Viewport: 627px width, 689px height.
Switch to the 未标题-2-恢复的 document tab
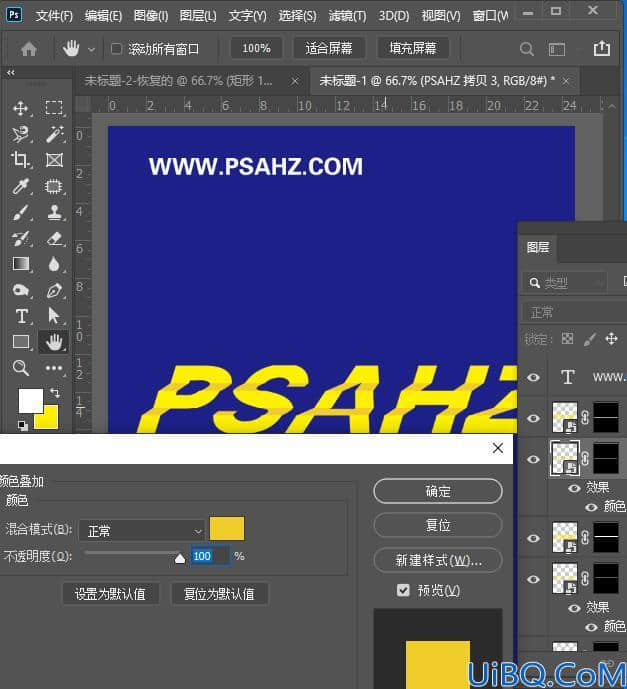click(178, 81)
